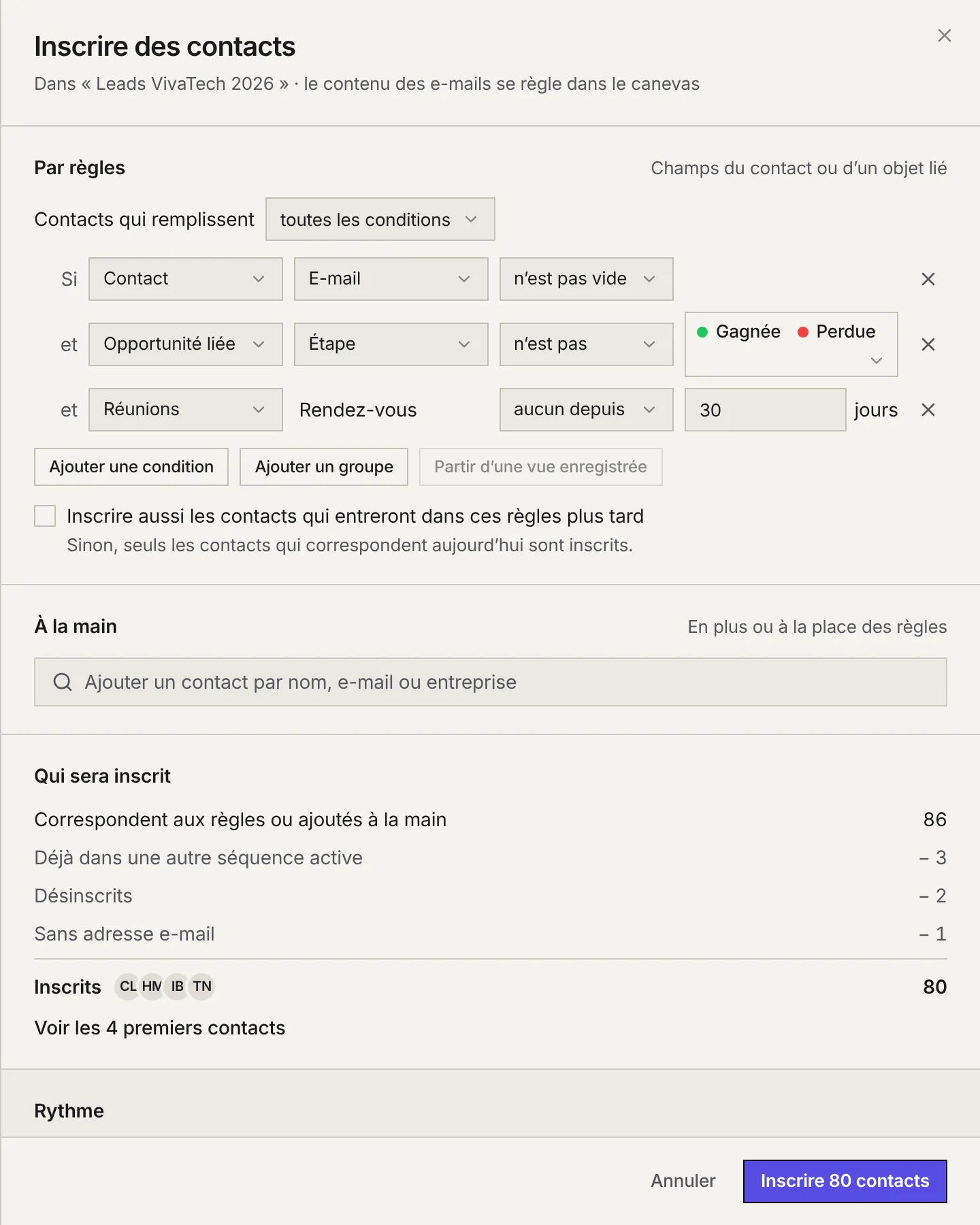Enable enrolling contacts matching rules later
Screen dimensions: 980x1225
pos(45,516)
